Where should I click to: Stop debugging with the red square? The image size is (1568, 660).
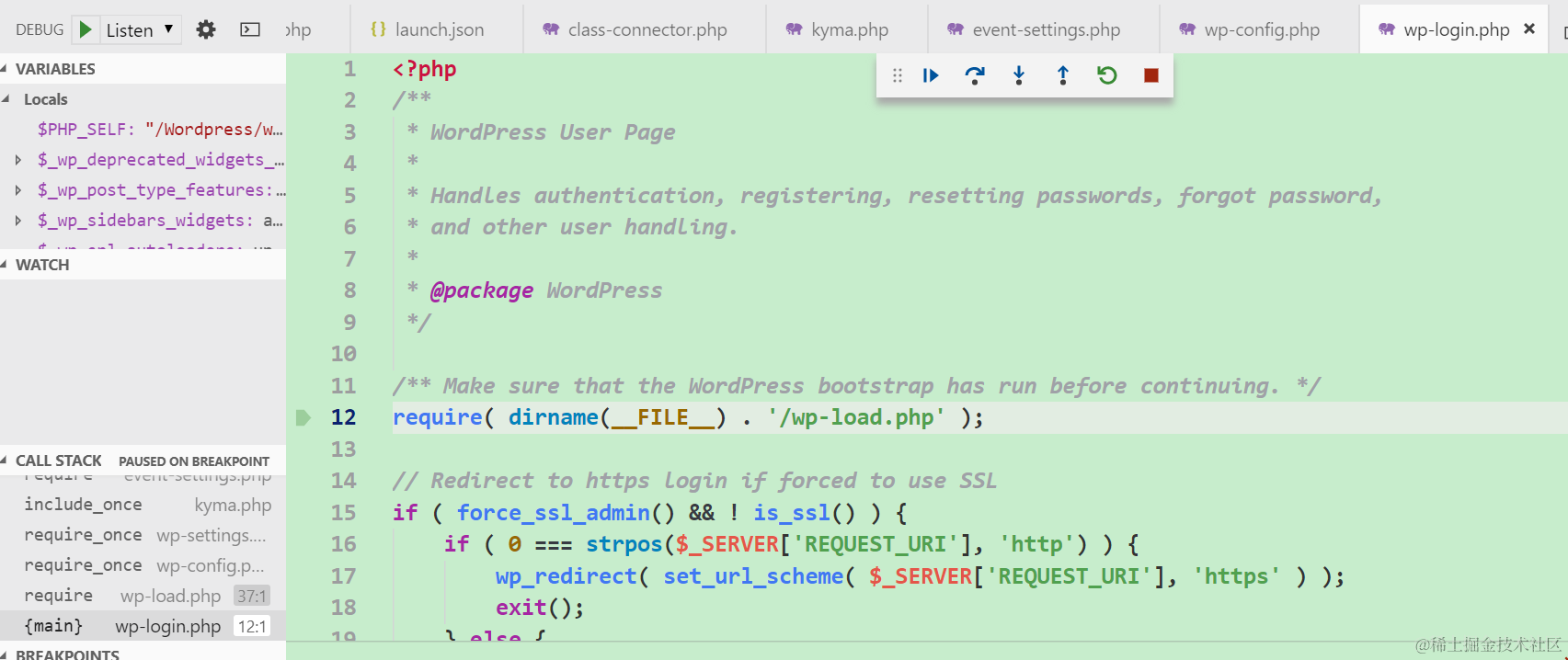click(1150, 75)
